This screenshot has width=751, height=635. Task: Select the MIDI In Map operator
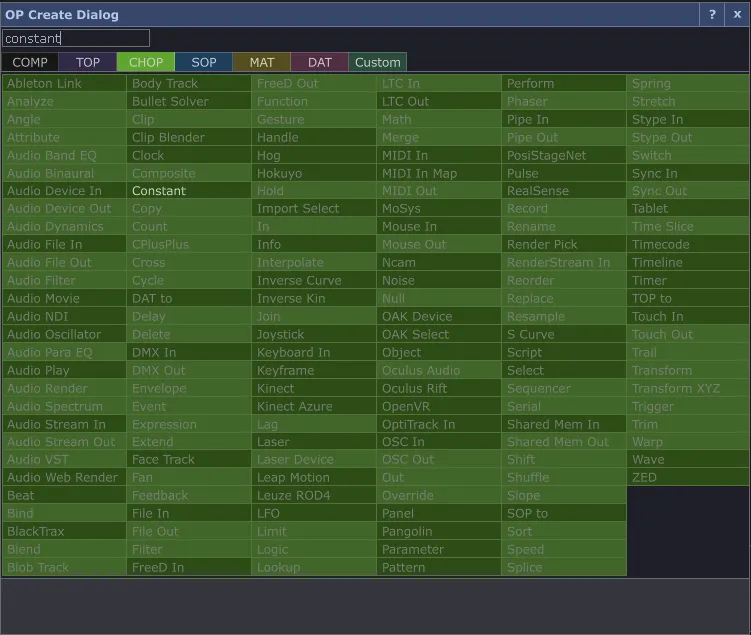coord(439,173)
